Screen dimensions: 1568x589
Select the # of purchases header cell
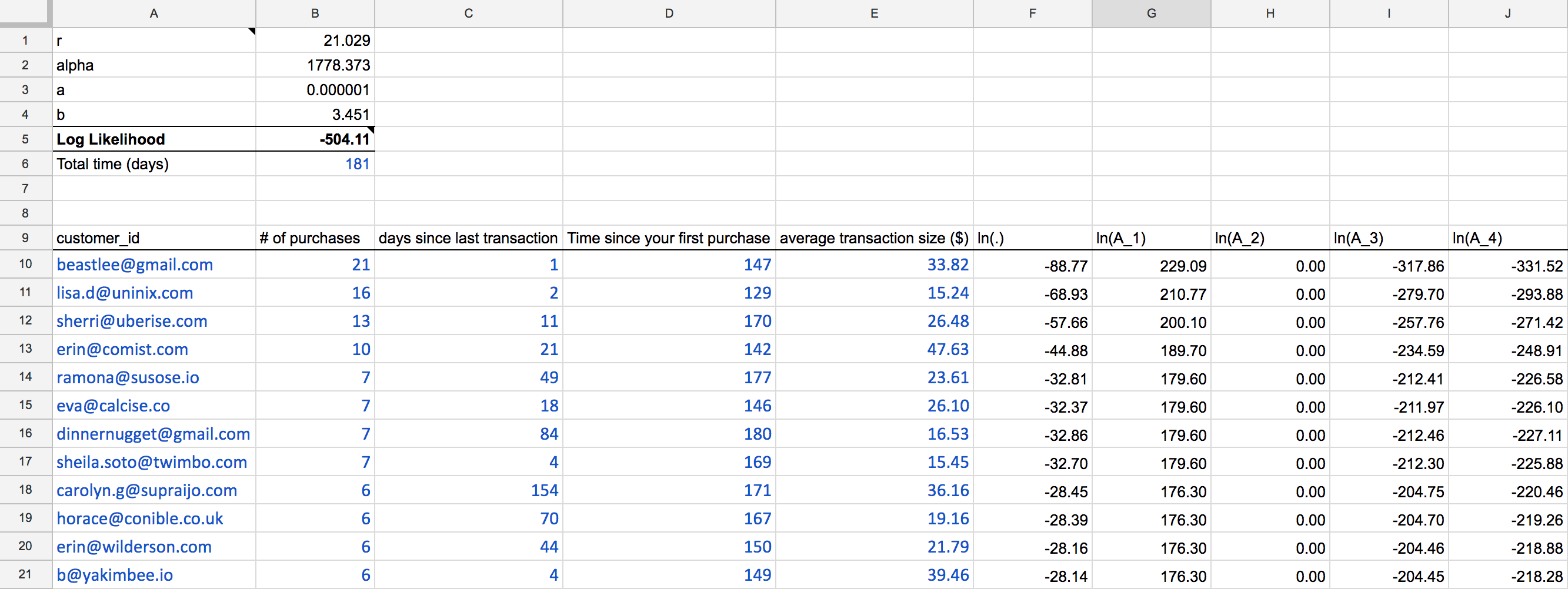pyautogui.click(x=314, y=238)
